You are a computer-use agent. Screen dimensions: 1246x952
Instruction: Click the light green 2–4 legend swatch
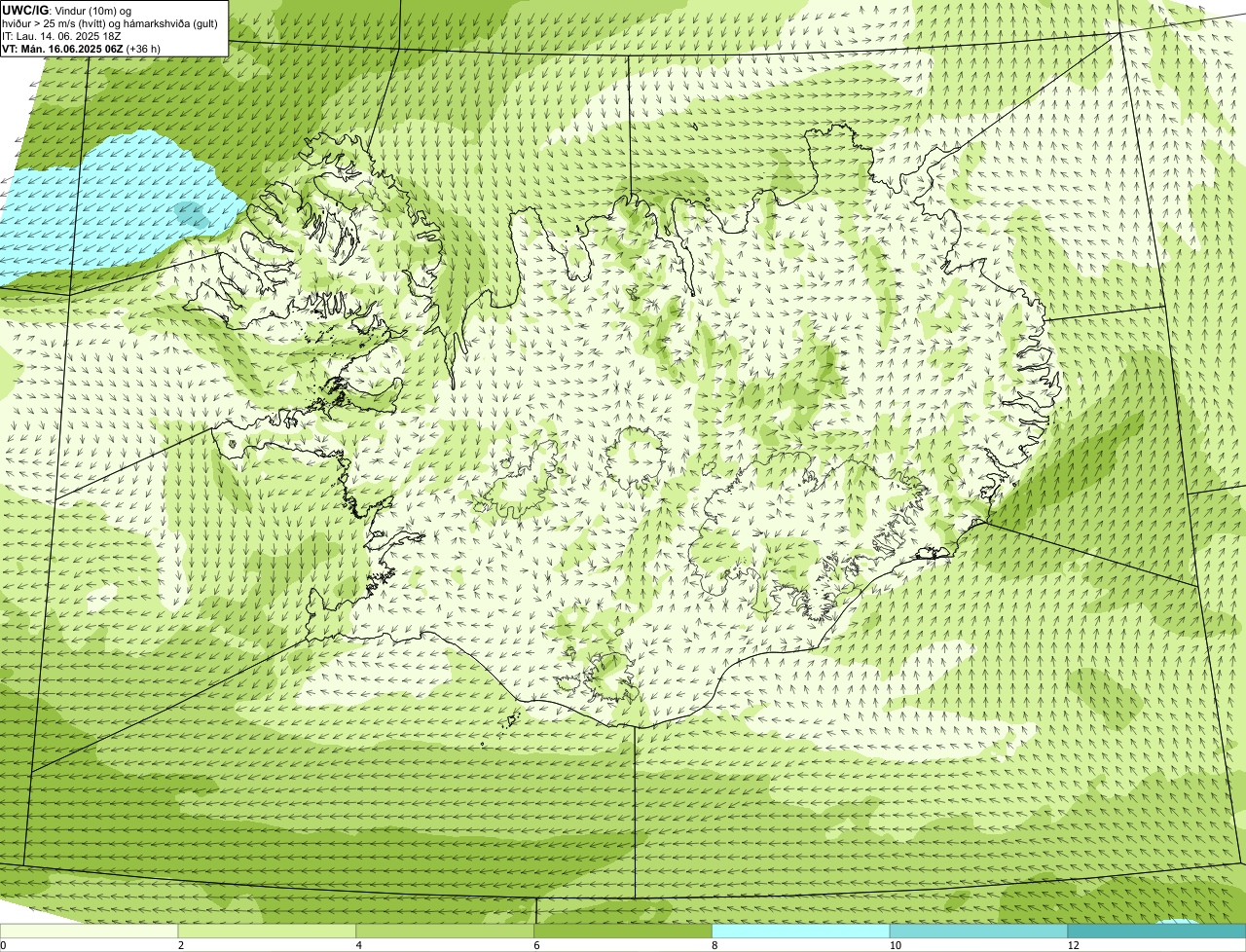coord(268,931)
